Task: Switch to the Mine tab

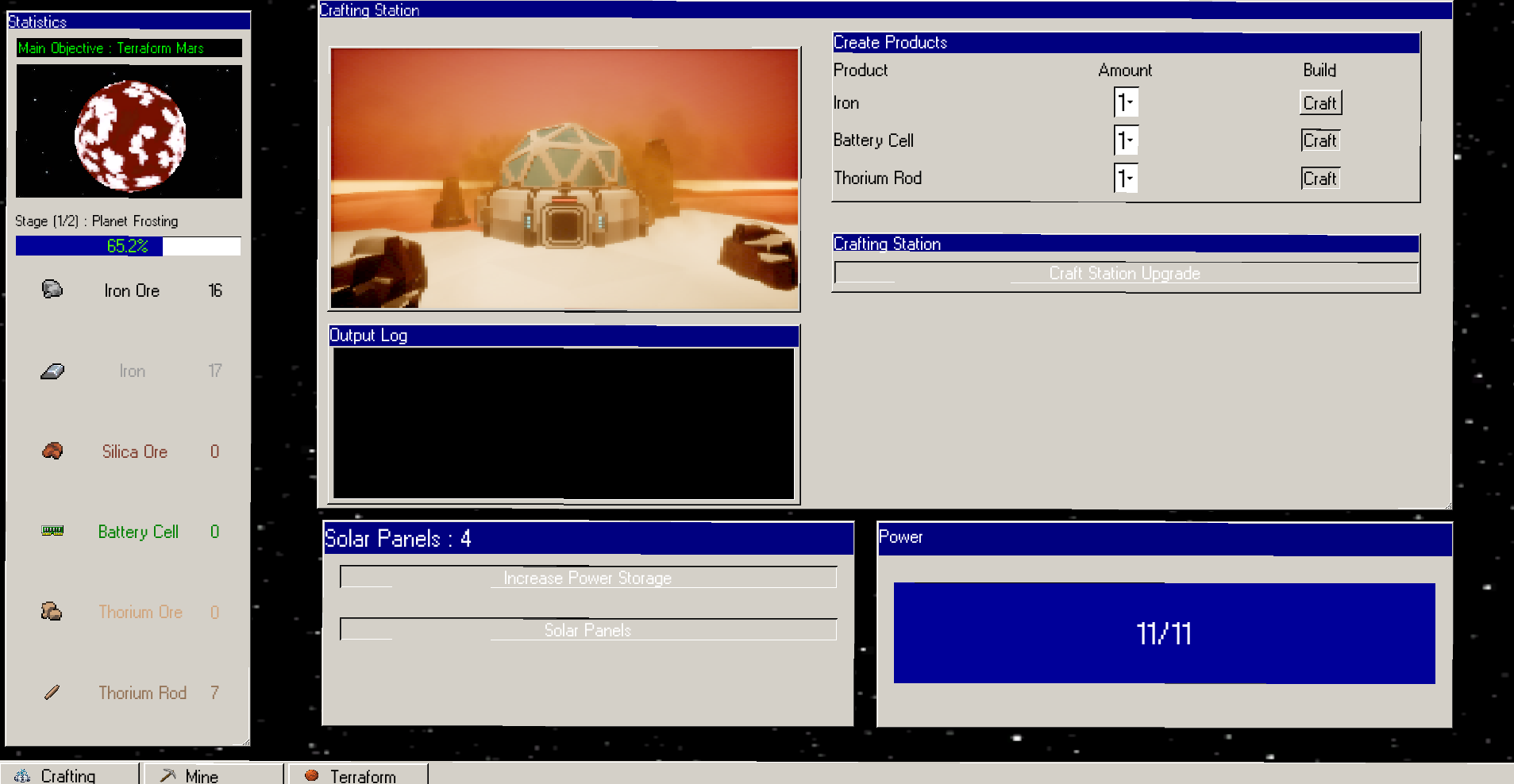Action: click(214, 774)
